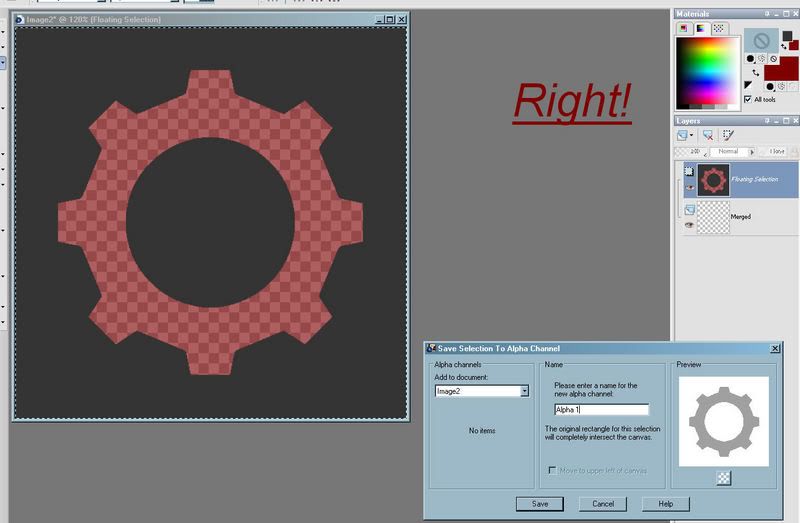Toggle the preview transparency checkerboard button
Viewport: 800px width, 523px height.
pyautogui.click(x=723, y=478)
